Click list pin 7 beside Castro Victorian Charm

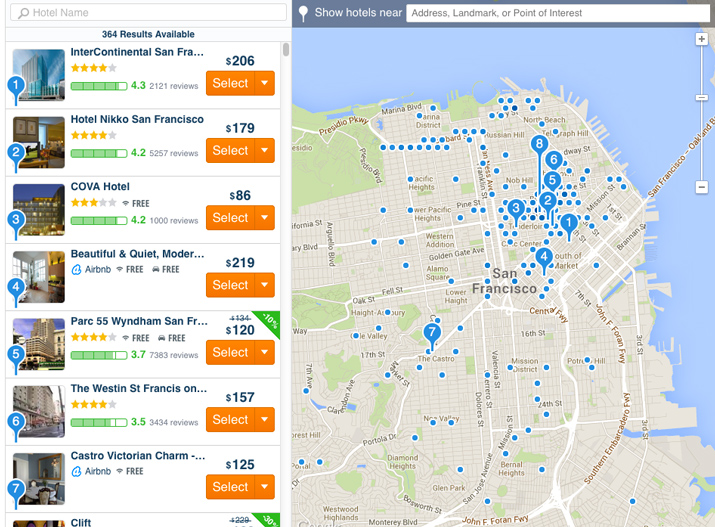pyautogui.click(x=16, y=489)
